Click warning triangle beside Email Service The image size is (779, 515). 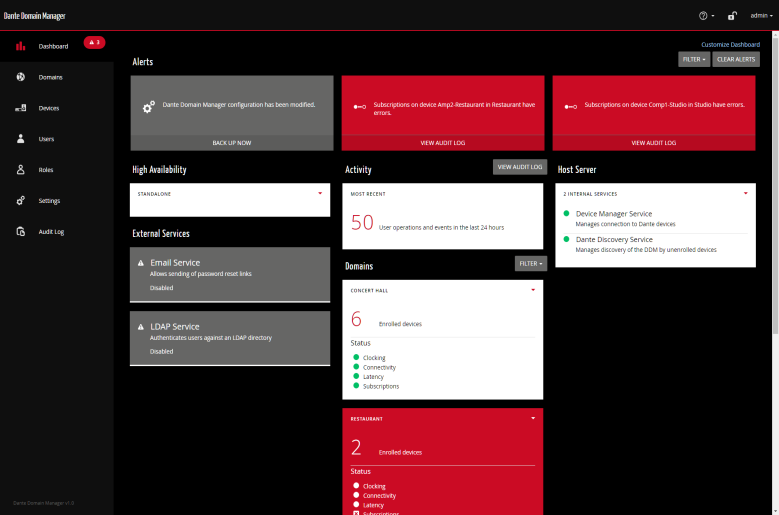coord(141,263)
